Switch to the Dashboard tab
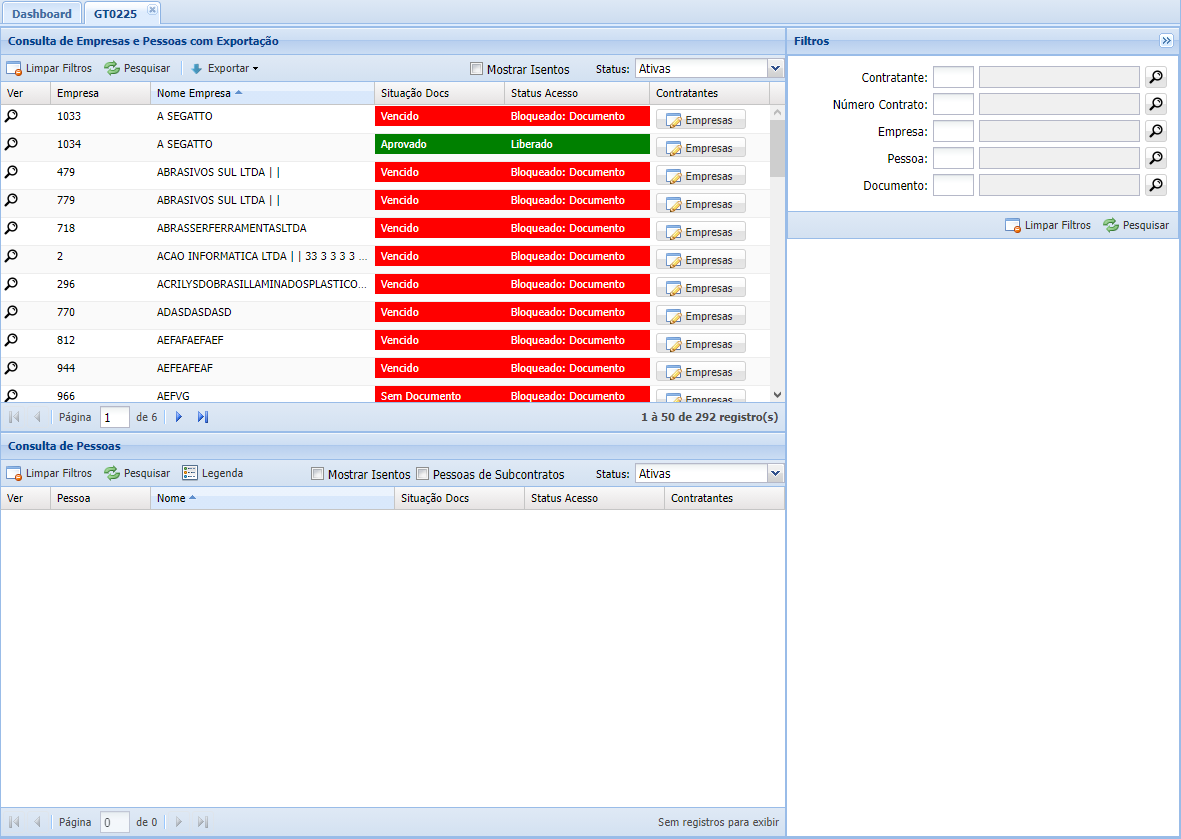The height and width of the screenshot is (839, 1181). point(41,14)
